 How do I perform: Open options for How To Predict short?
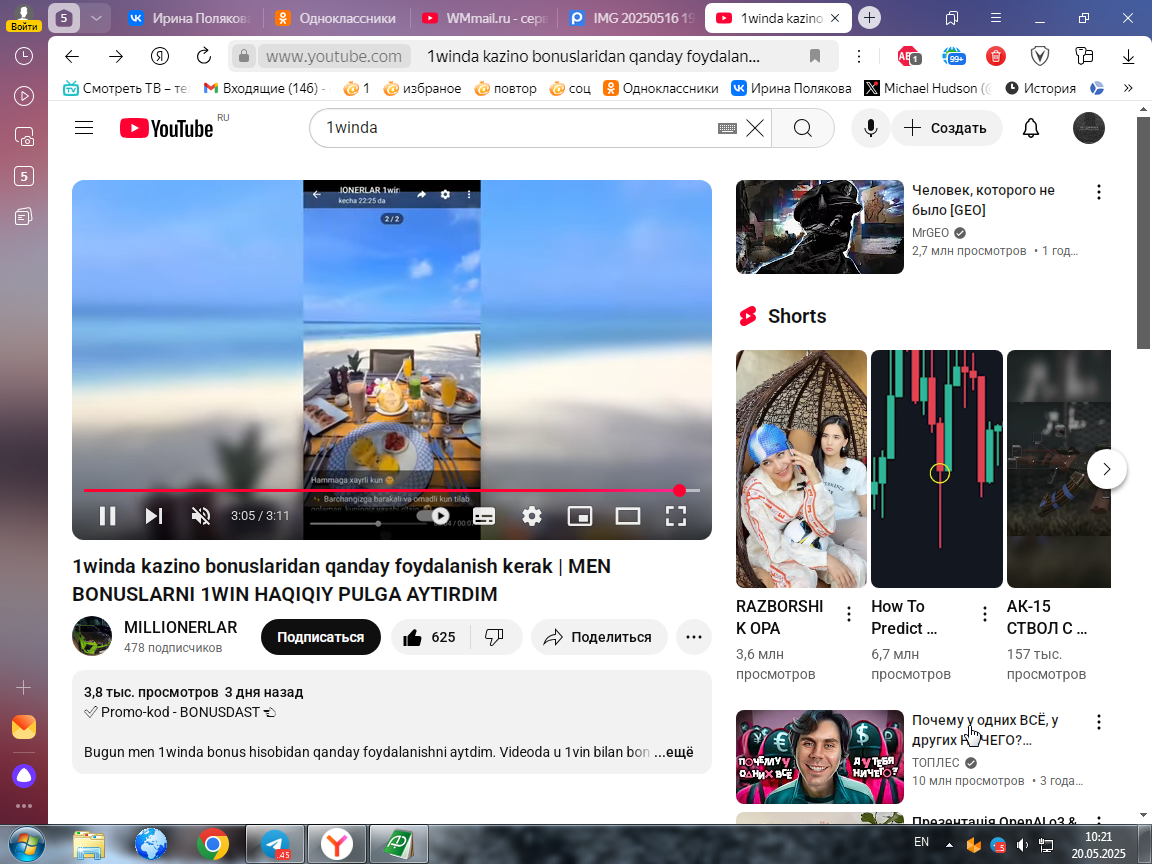tap(984, 614)
